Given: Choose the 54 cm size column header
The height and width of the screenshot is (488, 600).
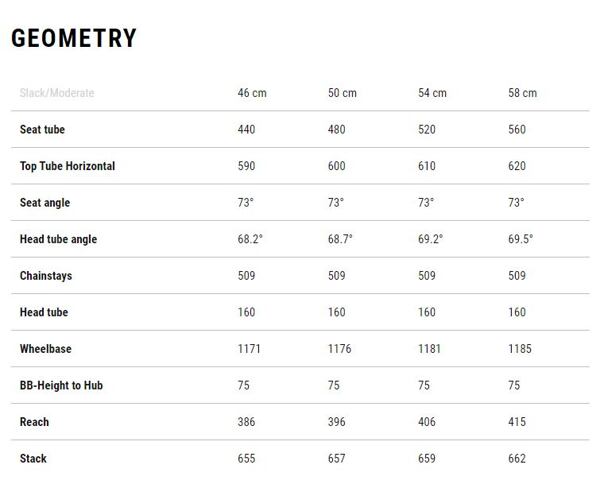Looking at the screenshot, I should [x=432, y=93].
